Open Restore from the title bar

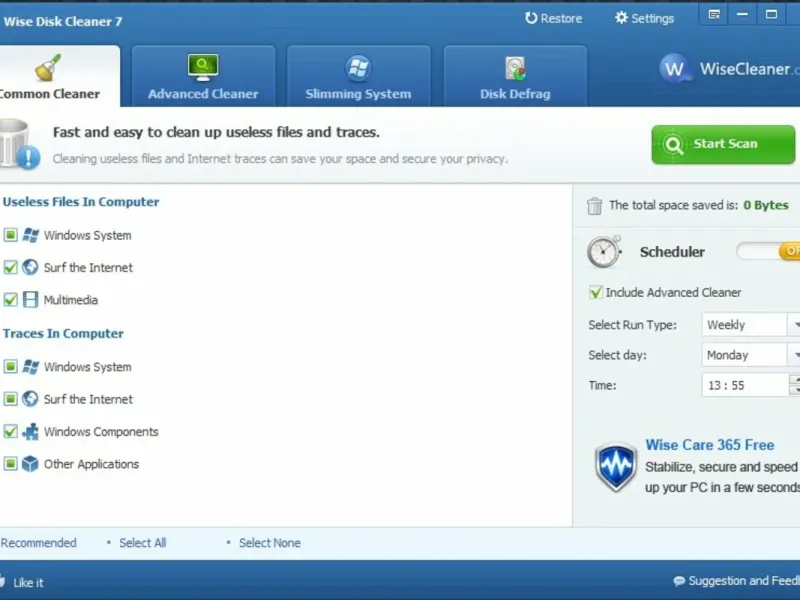point(554,18)
